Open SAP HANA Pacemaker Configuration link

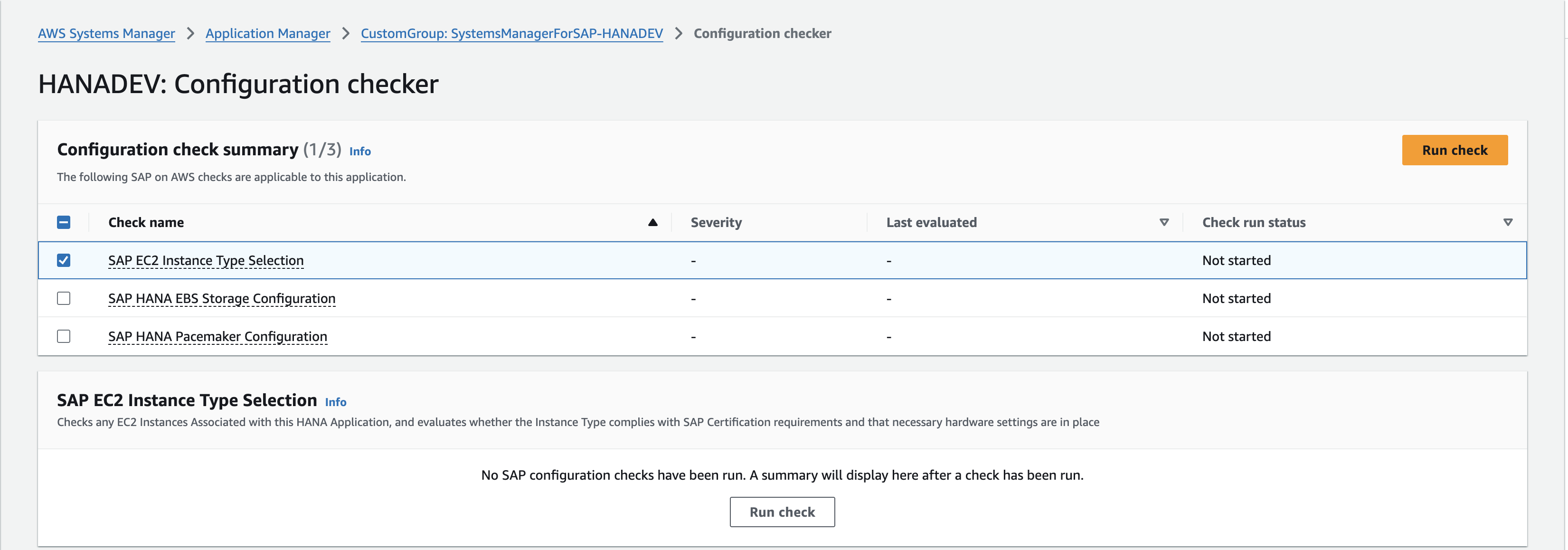[x=217, y=336]
